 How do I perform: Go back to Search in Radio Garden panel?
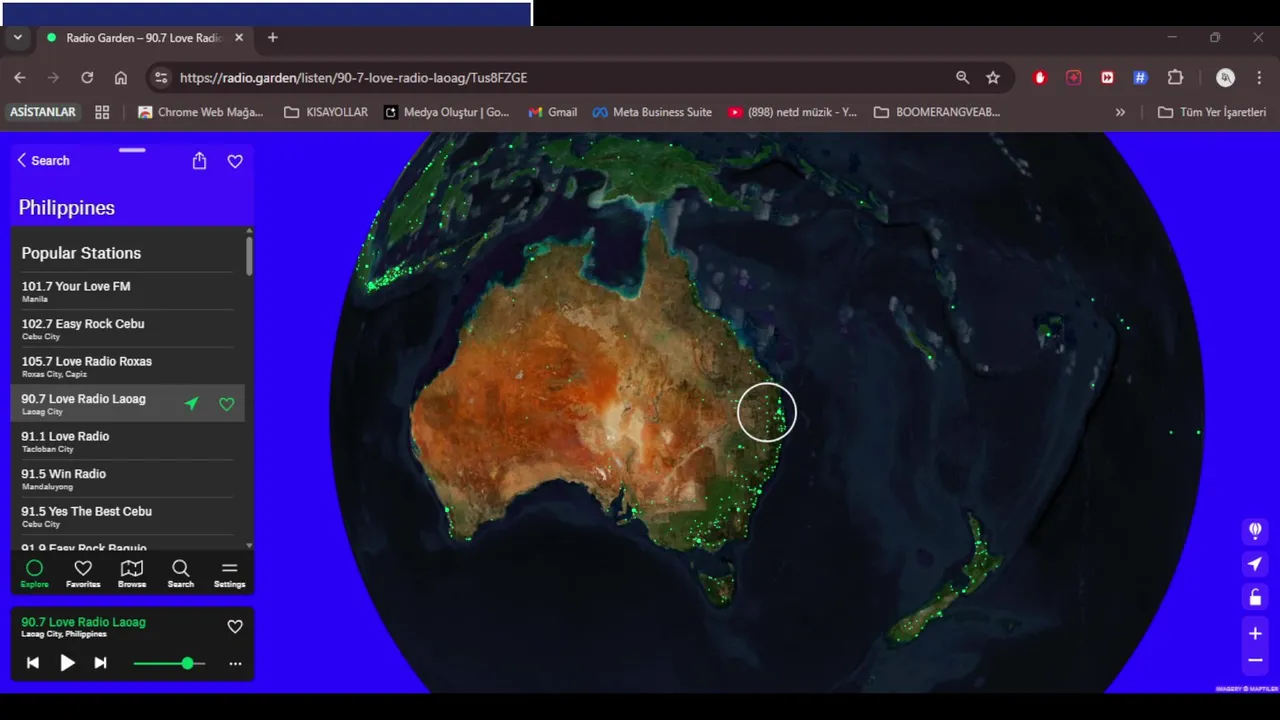pos(43,160)
